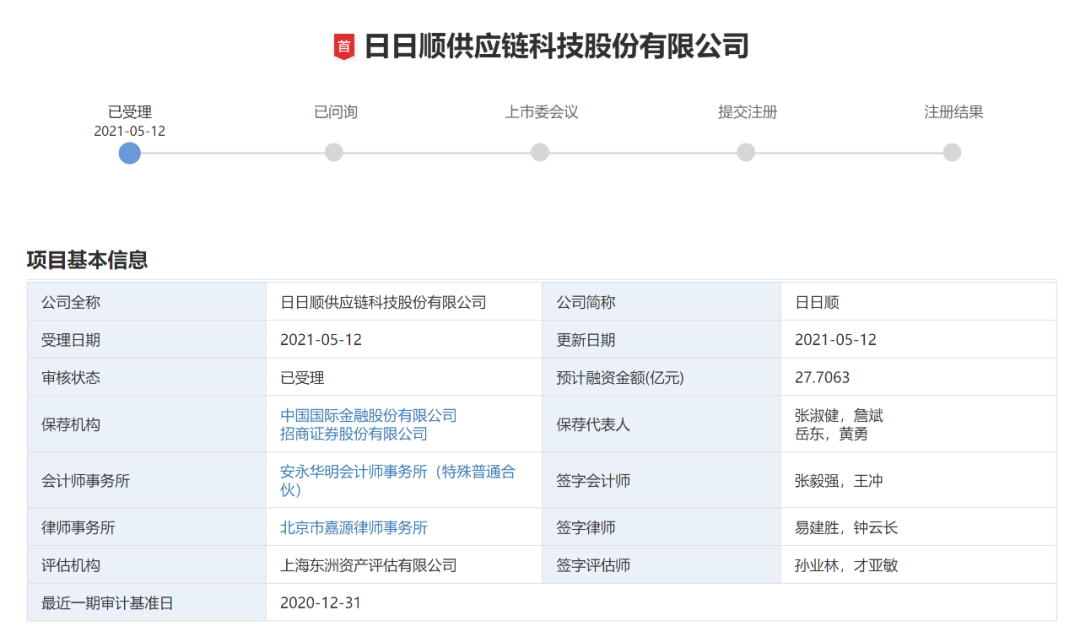1080x637 pixels.
Task: Click the 会计师事务所 label cell
Action: (147, 480)
